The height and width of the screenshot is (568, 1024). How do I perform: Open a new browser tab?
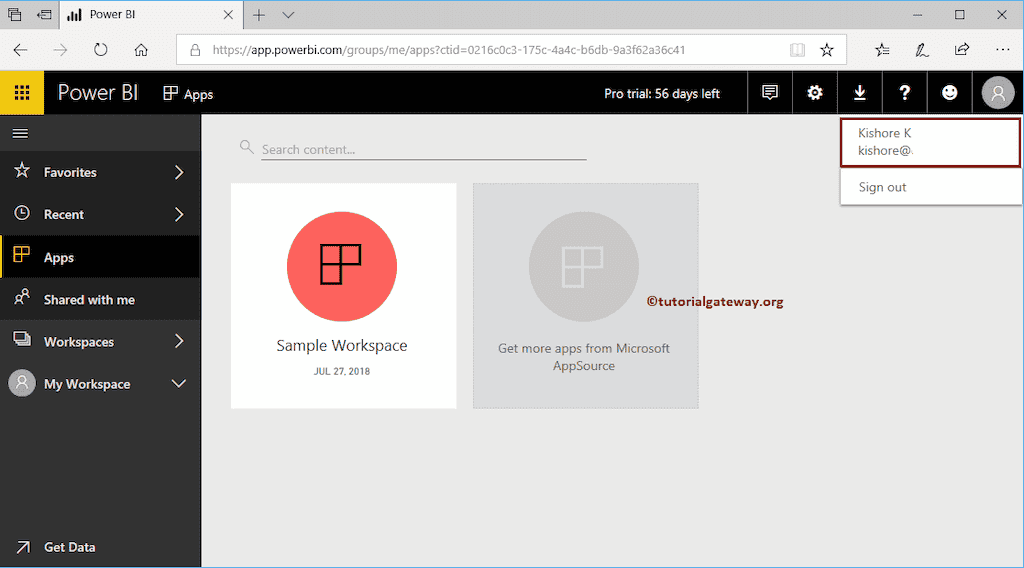[259, 14]
